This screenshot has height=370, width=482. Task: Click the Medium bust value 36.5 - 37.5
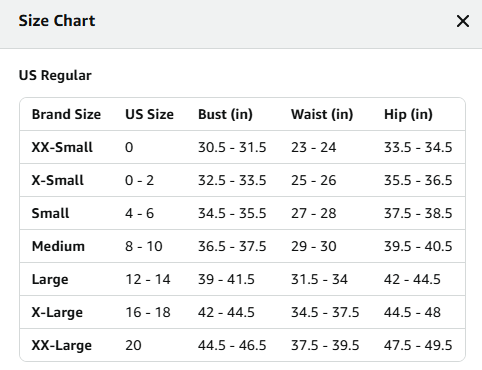click(232, 246)
